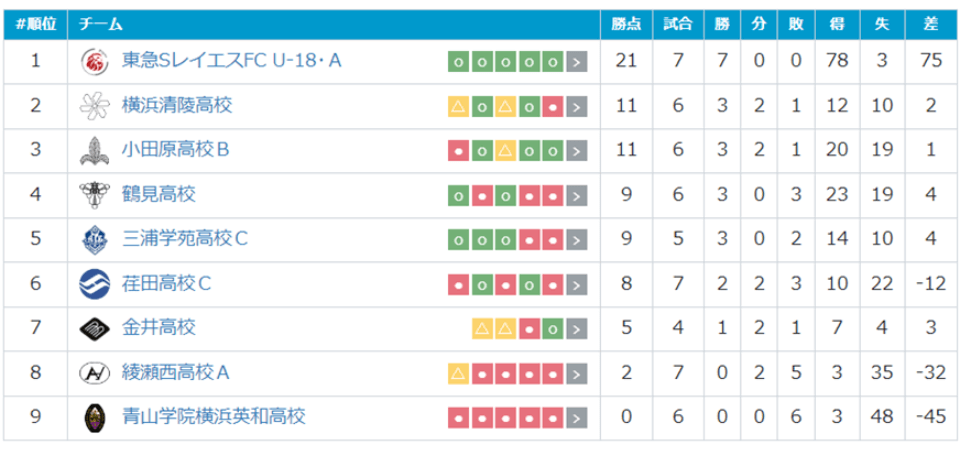Click first red loss marker for 小田原高校B
This screenshot has height=450, width=960.
[458, 151]
